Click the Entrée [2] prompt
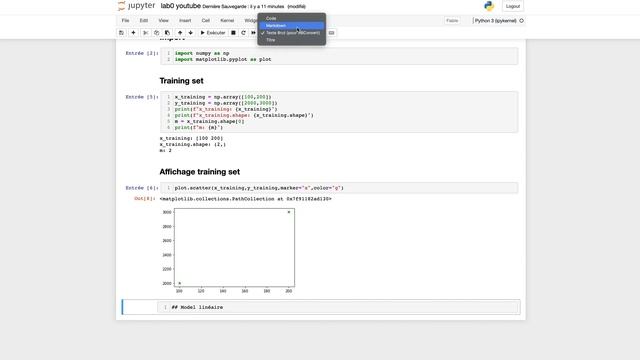Screen dimensions: 640x360 [x=141, y=53]
